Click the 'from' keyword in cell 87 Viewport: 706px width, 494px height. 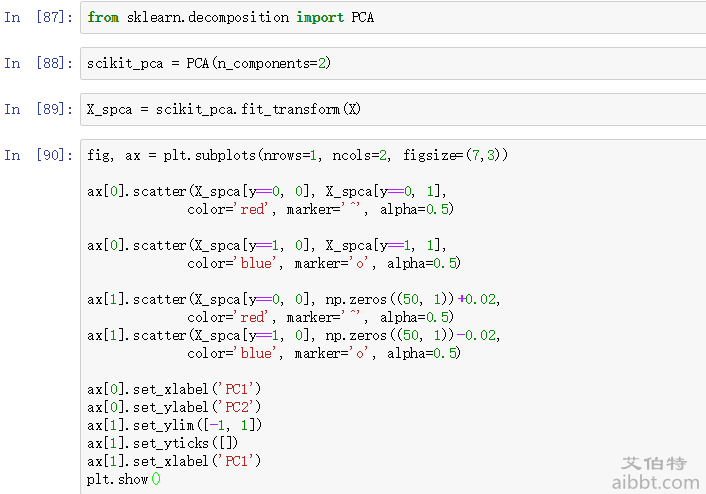click(x=103, y=17)
